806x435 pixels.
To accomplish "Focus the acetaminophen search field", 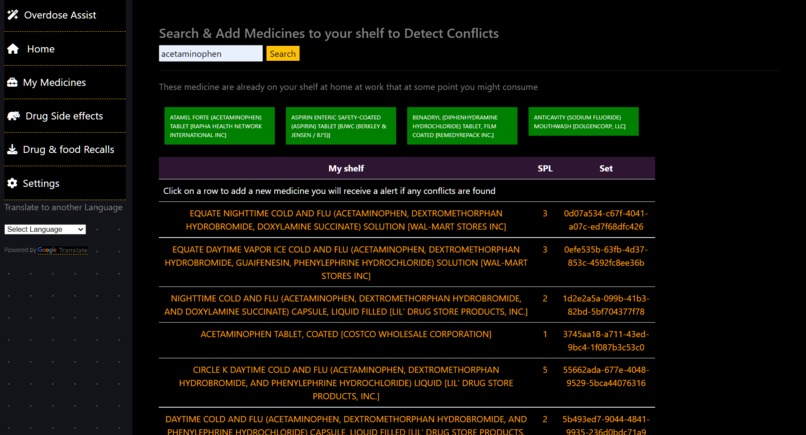I will pyautogui.click(x=210, y=53).
